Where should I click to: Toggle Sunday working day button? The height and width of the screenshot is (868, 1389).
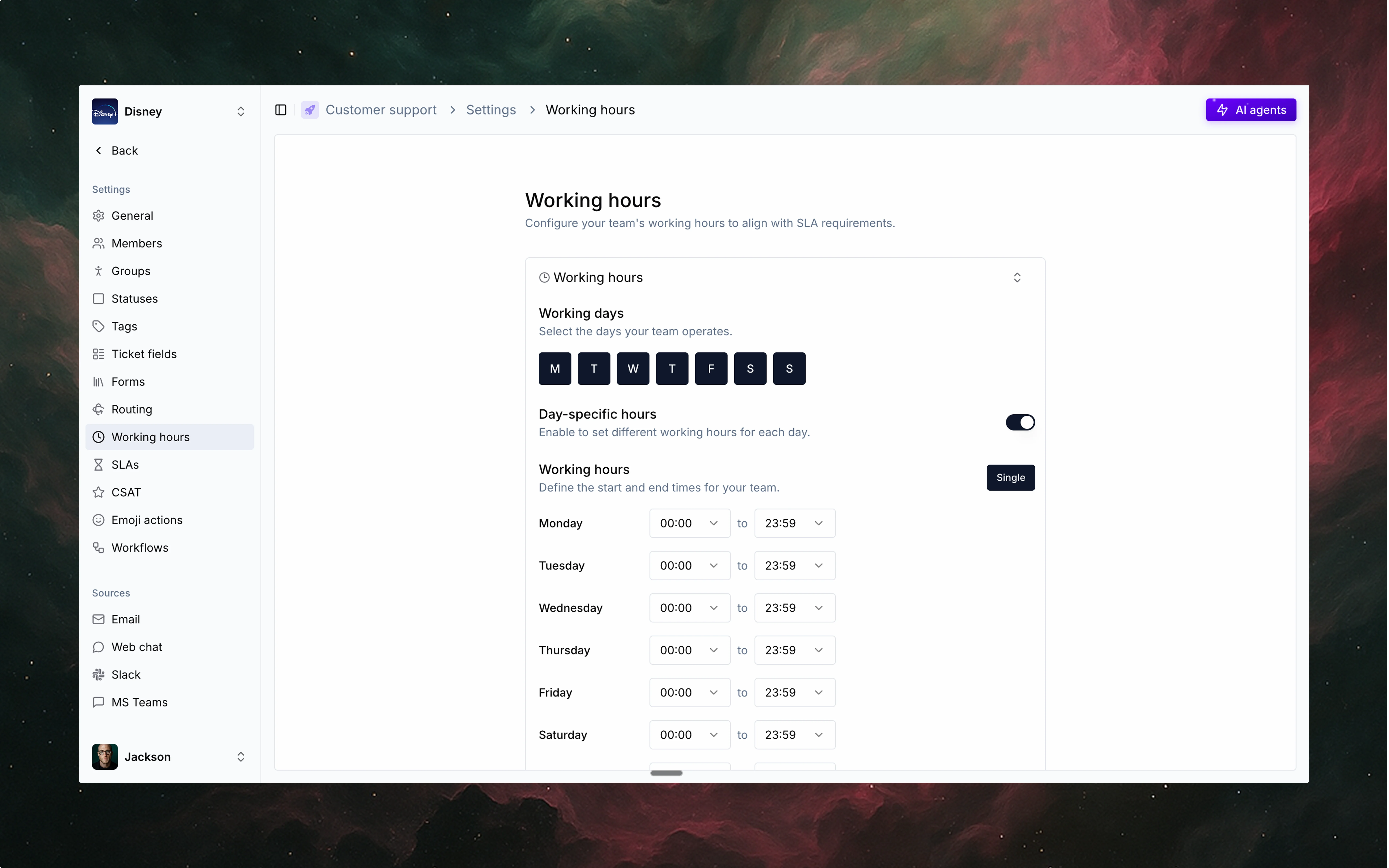coord(789,369)
